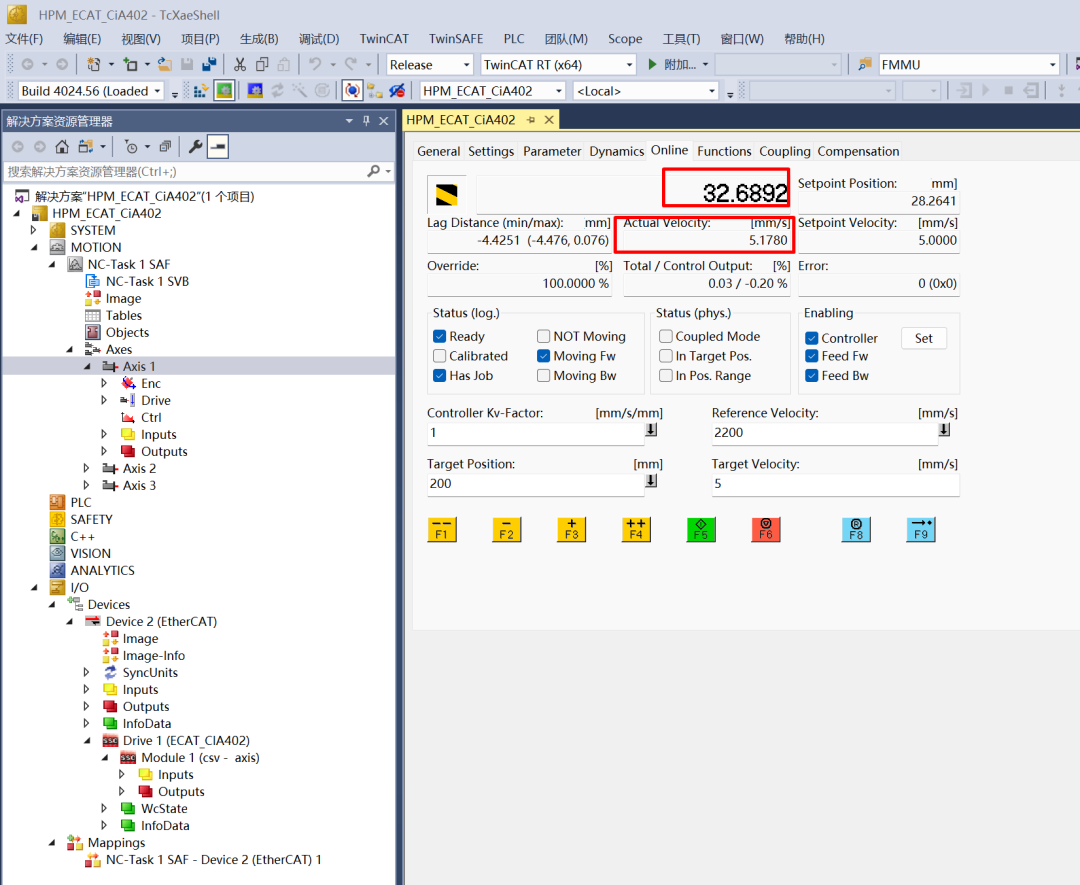Collapse the MOTION tree node
The width and height of the screenshot is (1080, 885).
34,247
